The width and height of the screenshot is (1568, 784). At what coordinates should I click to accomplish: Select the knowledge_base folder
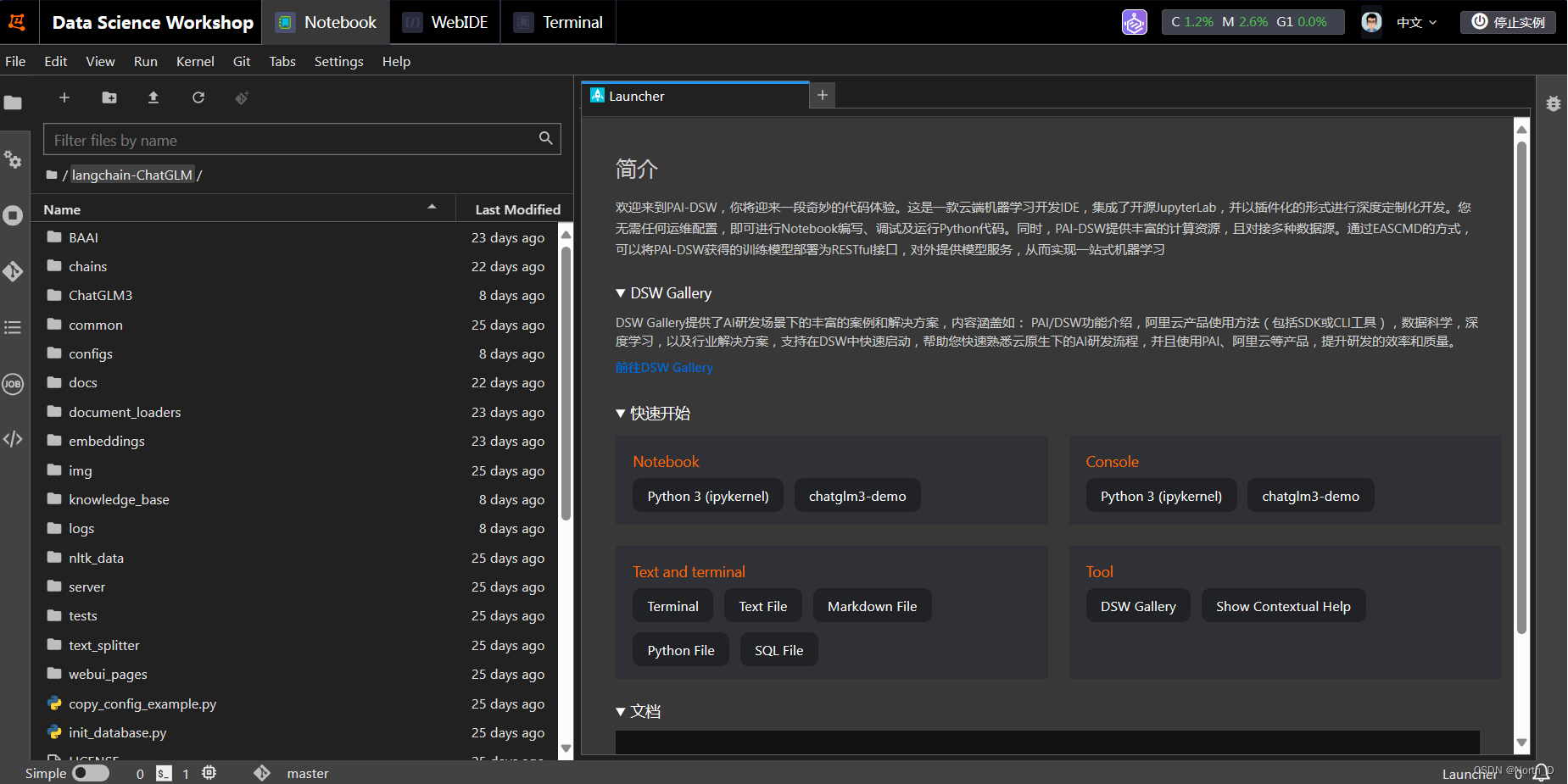[295, 499]
